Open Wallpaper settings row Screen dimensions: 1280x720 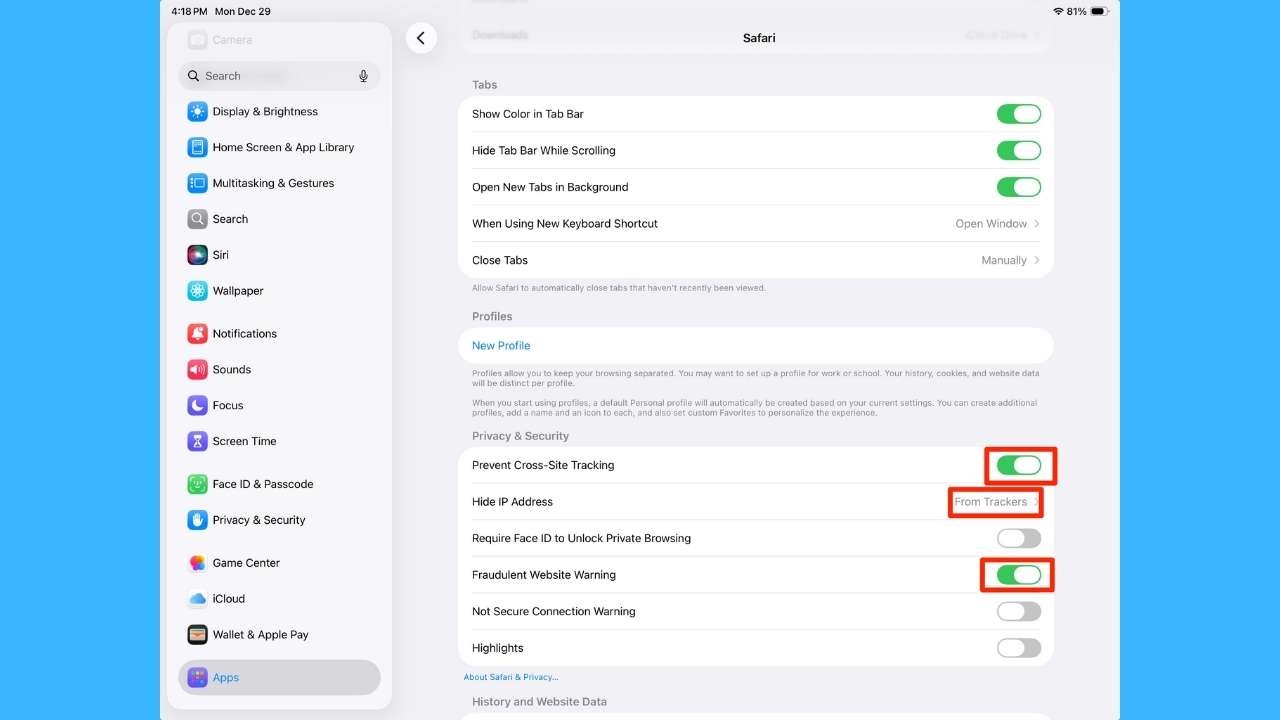(x=279, y=291)
